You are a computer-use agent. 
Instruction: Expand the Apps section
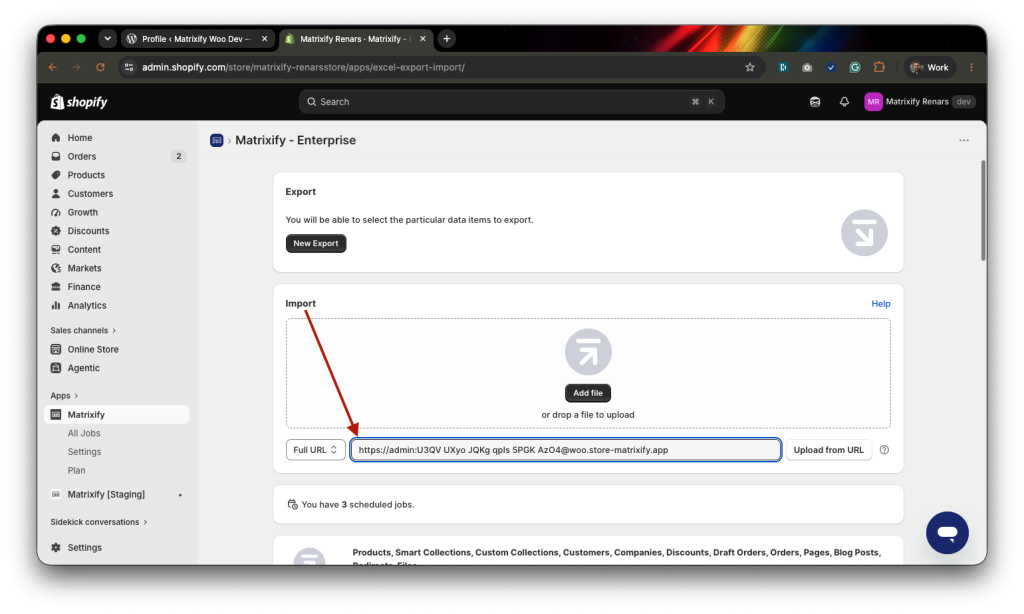[64, 396]
